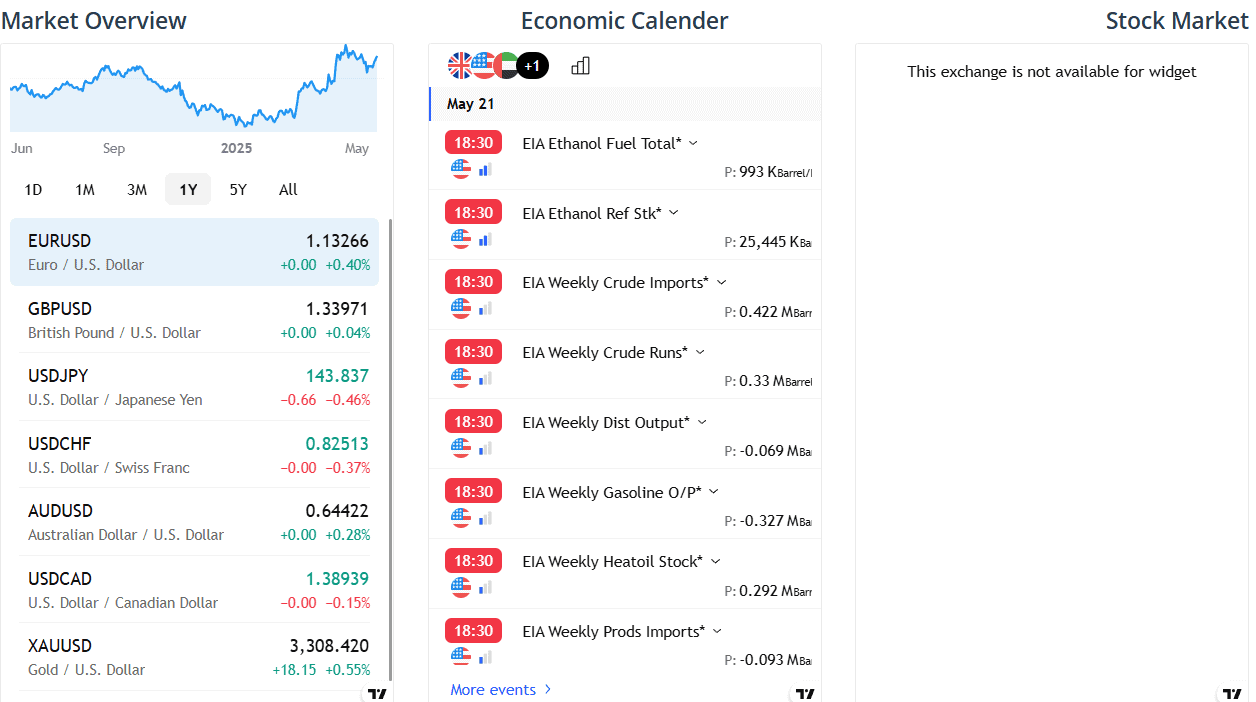This screenshot has height=702, width=1256.
Task: Click the UK flag country filter
Action: pyautogui.click(x=459, y=66)
